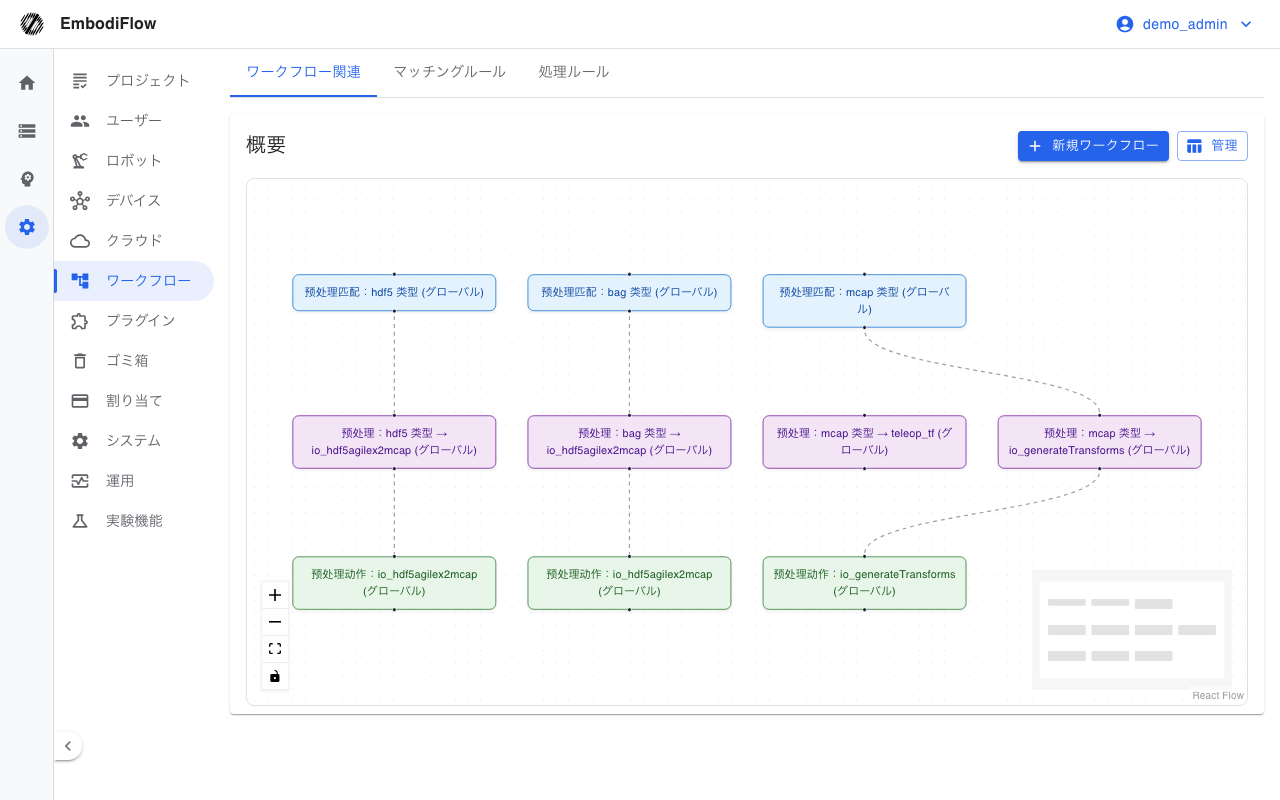Click the 運用 monitor icon

[x=80, y=481]
